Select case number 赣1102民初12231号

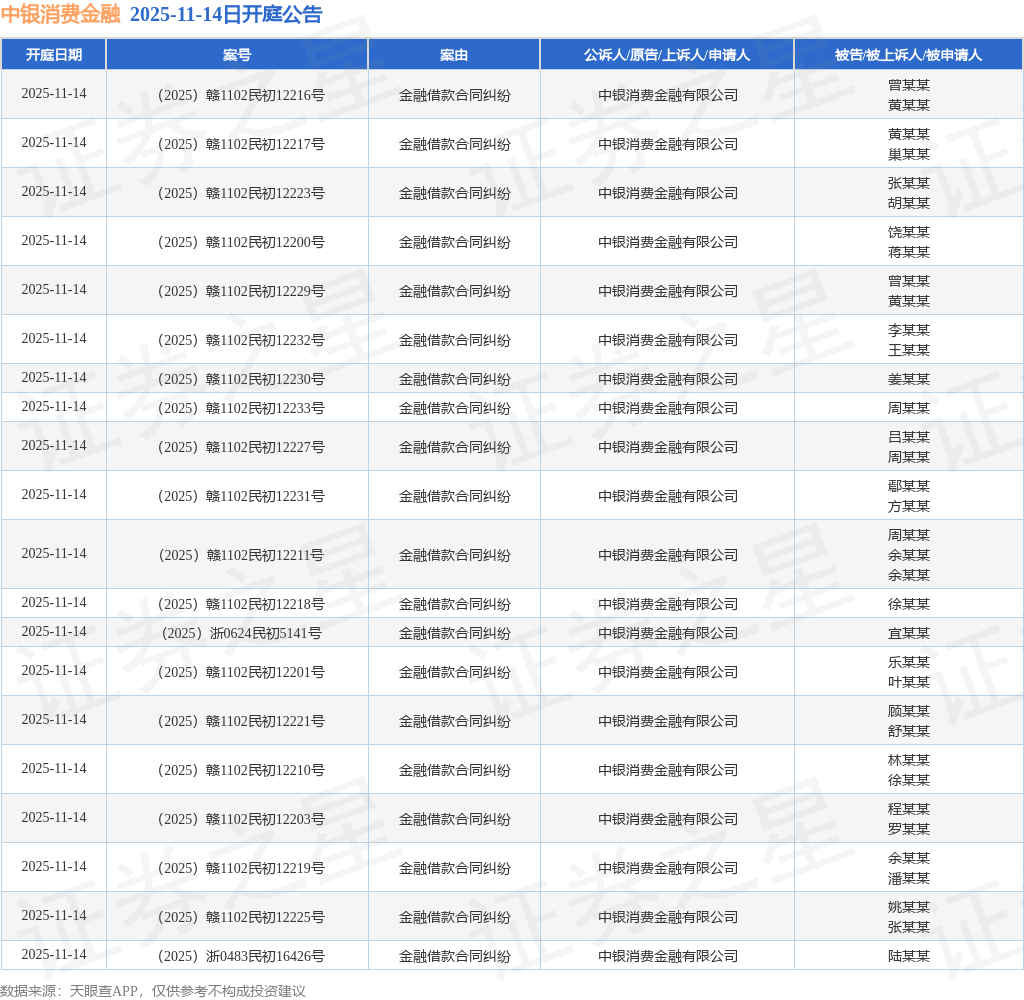click(241, 496)
